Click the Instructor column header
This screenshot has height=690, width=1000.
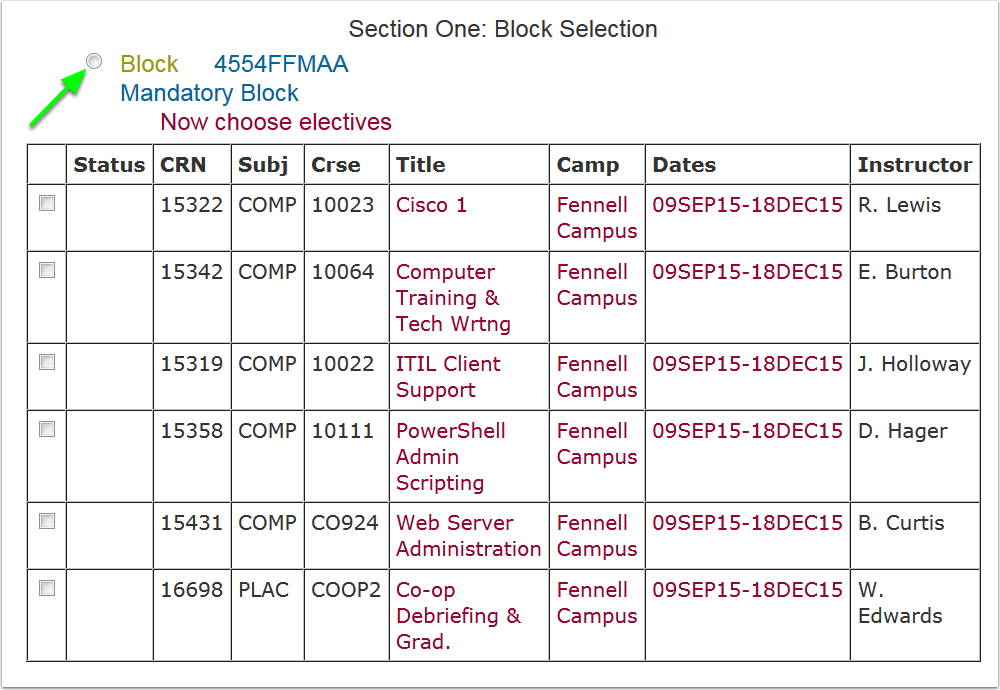tap(914, 165)
